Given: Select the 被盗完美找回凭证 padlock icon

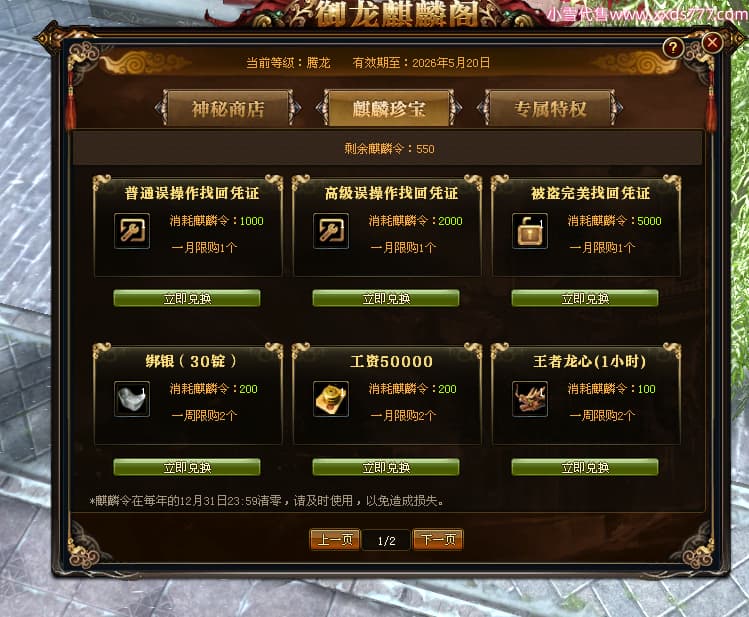Looking at the screenshot, I should 530,231.
